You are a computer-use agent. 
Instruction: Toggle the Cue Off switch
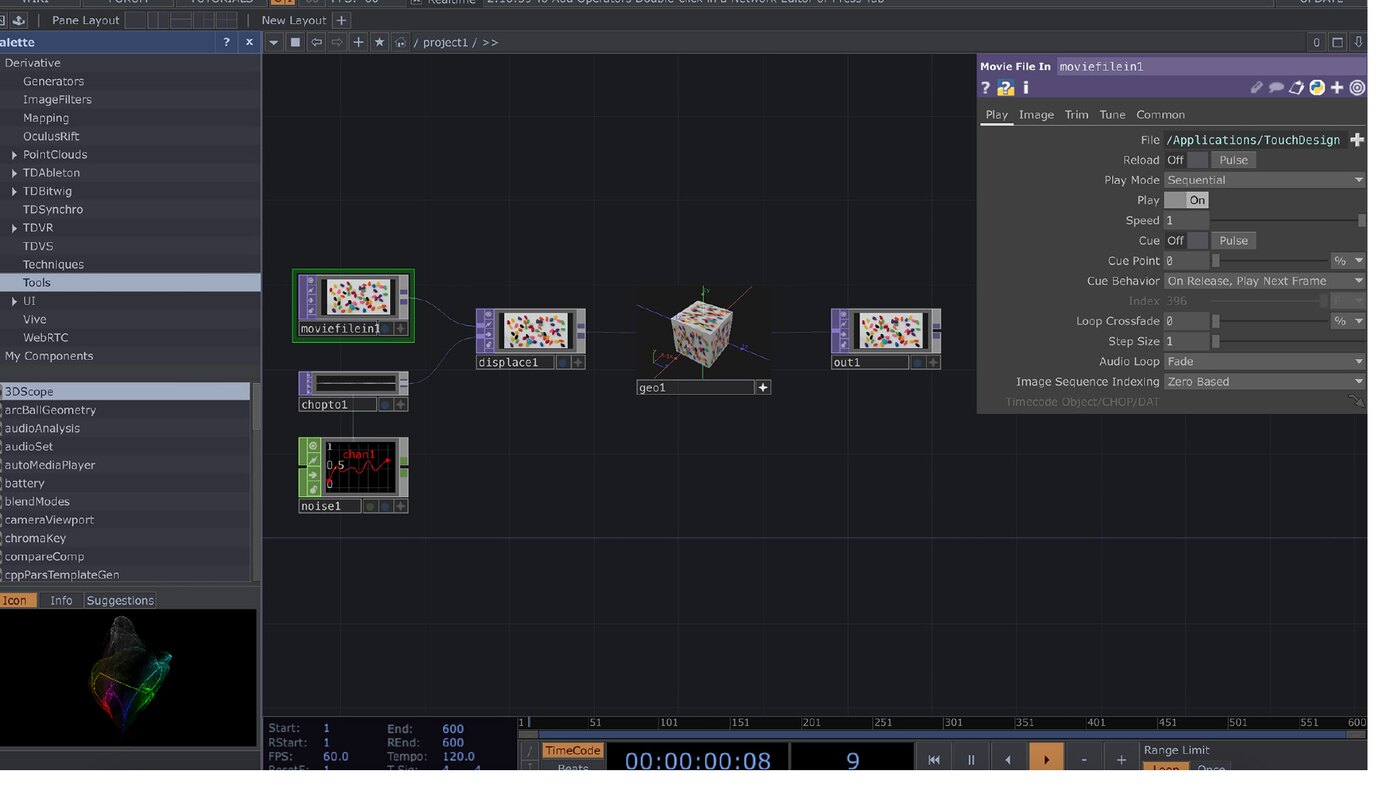[1186, 240]
